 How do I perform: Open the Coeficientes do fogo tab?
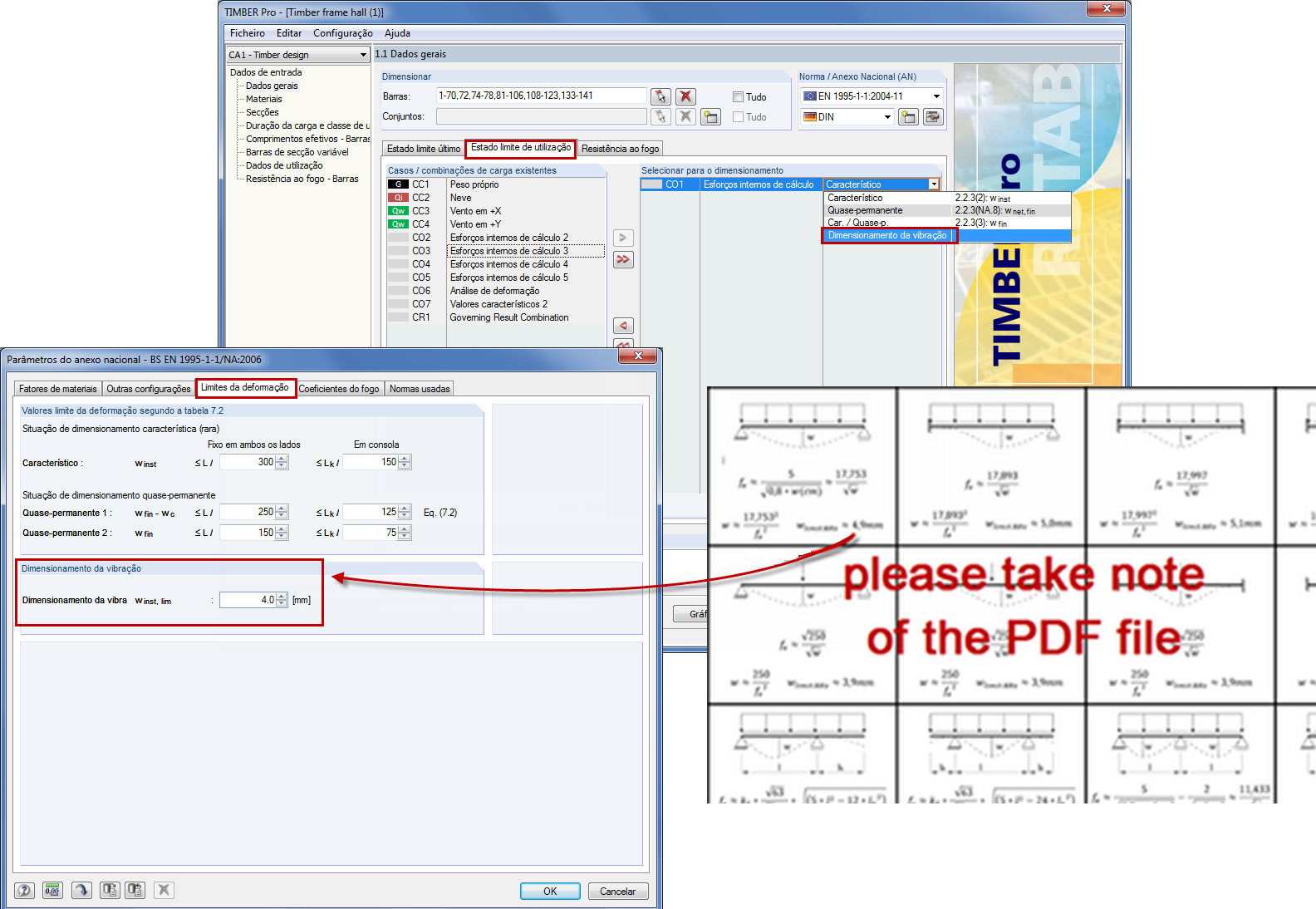(339, 389)
